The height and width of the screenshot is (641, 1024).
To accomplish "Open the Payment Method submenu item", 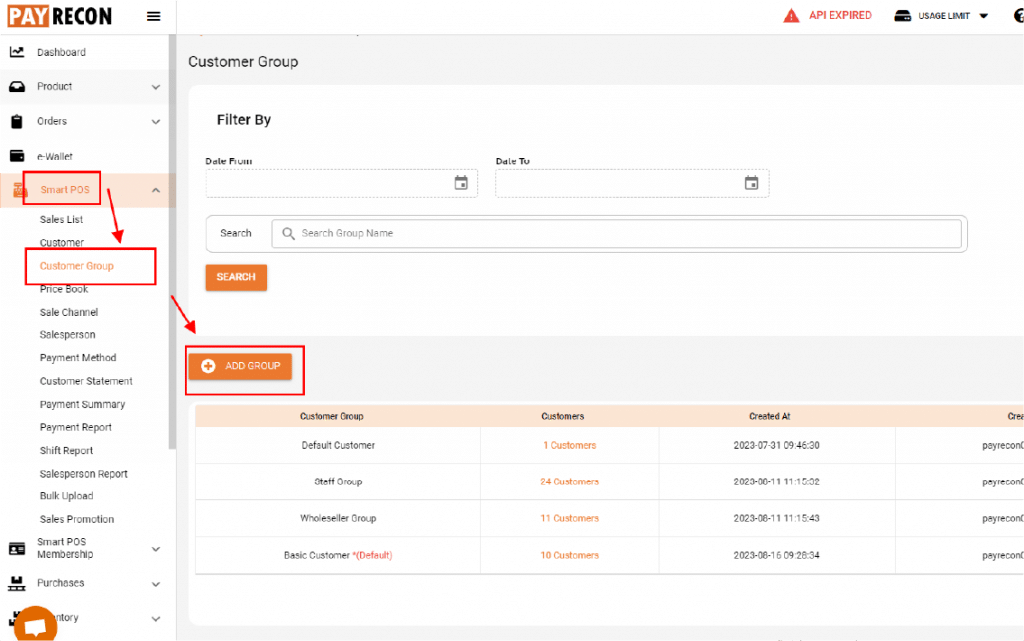I will pyautogui.click(x=78, y=358).
